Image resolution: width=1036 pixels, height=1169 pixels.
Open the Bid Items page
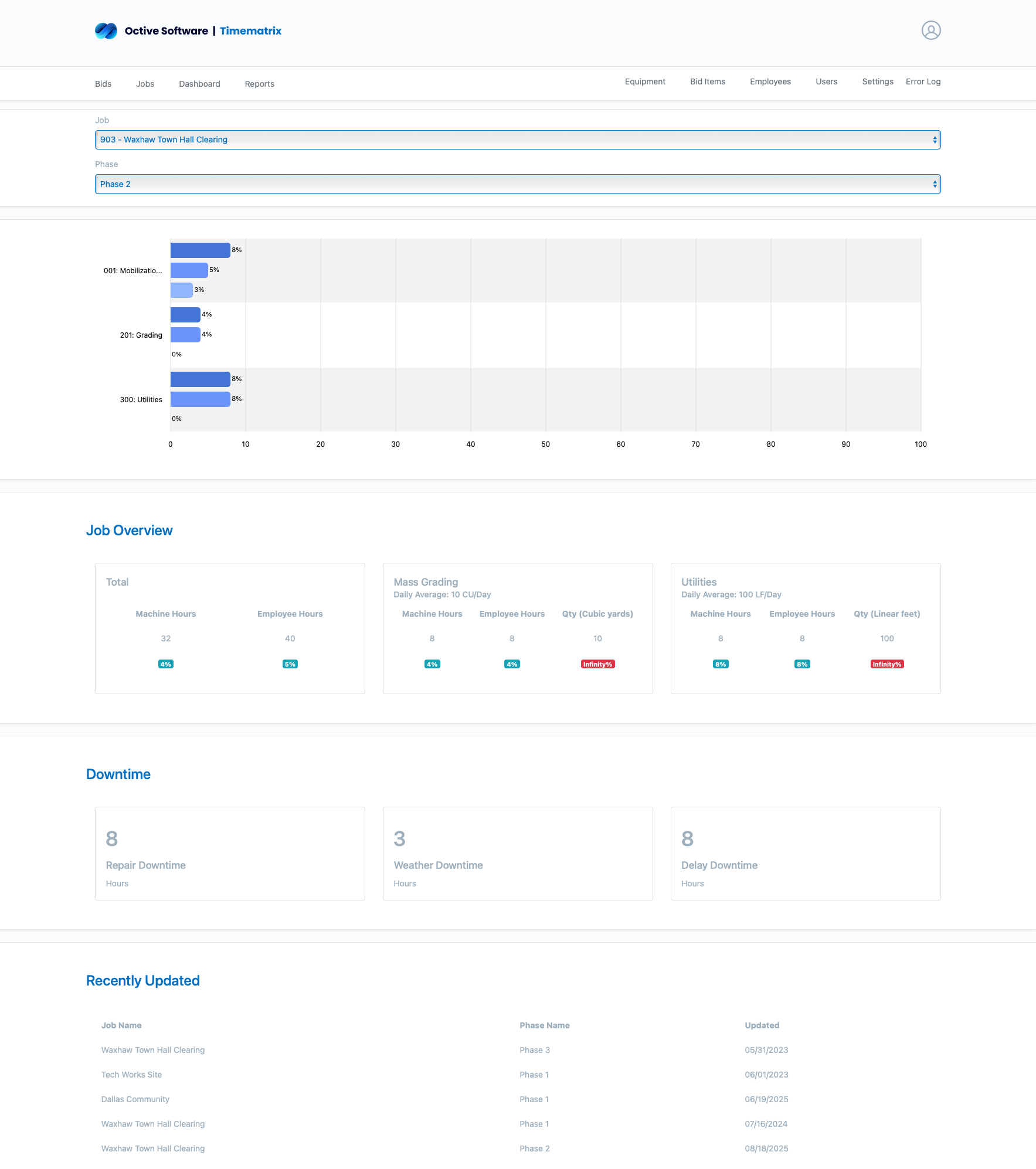[707, 81]
